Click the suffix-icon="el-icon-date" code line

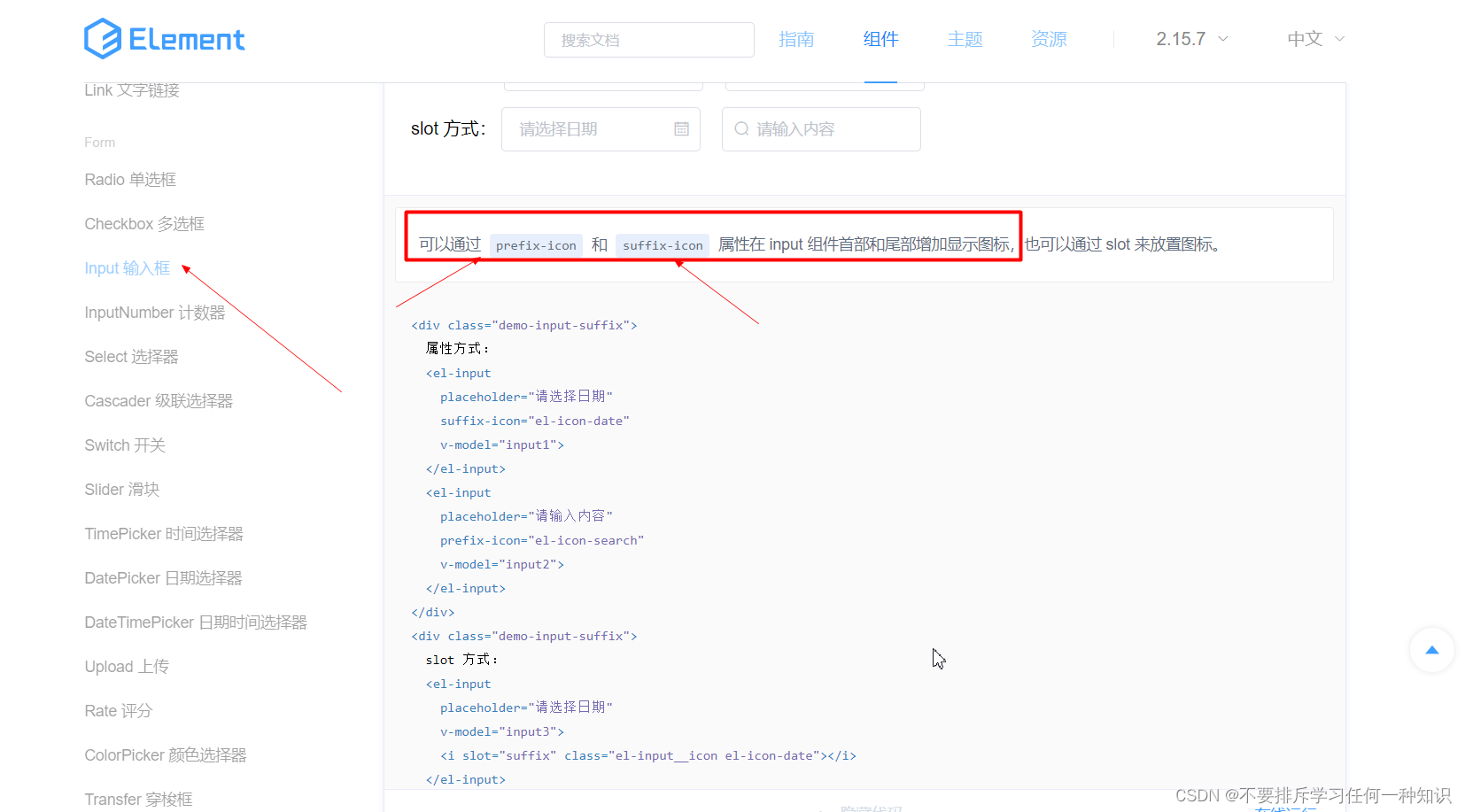point(535,421)
